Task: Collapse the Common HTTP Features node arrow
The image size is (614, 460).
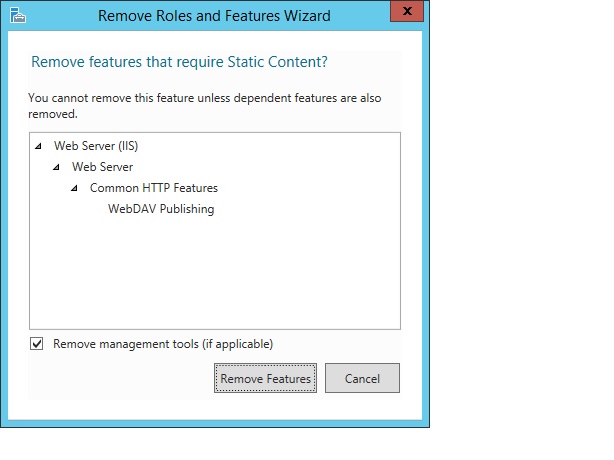Action: click(74, 188)
